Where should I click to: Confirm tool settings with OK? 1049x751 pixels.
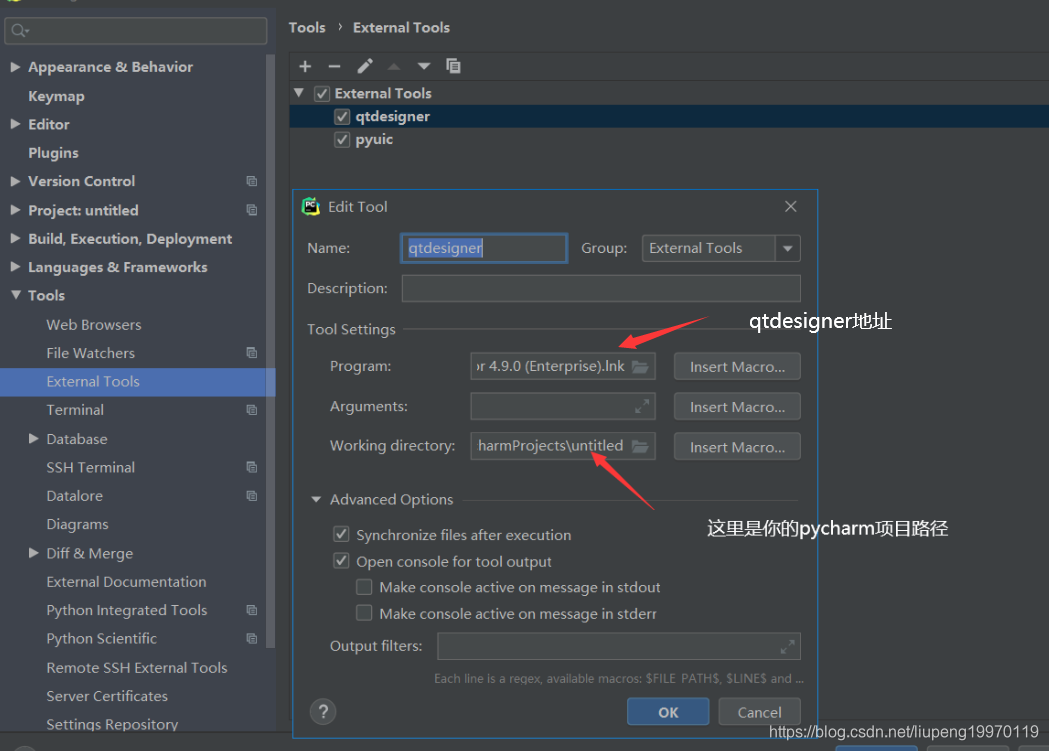pos(668,712)
